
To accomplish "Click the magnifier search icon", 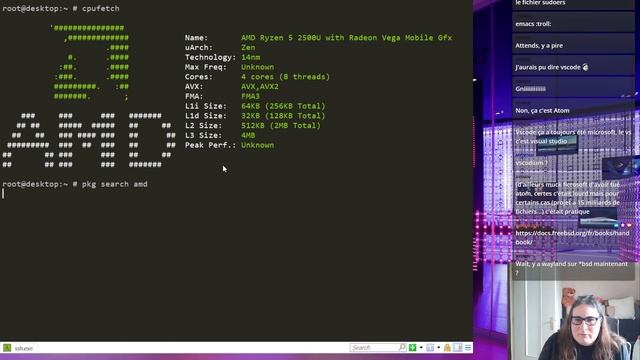I will coord(402,347).
